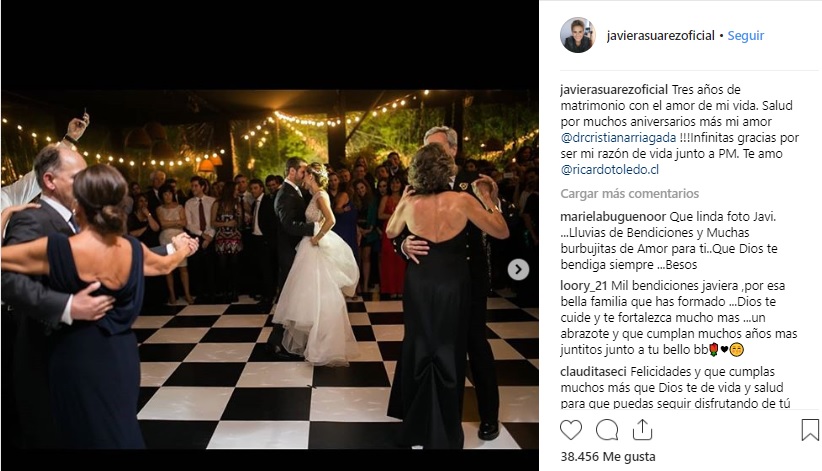822x471 pixels.
Task: Save post with bookmark icon
Action: [810, 430]
